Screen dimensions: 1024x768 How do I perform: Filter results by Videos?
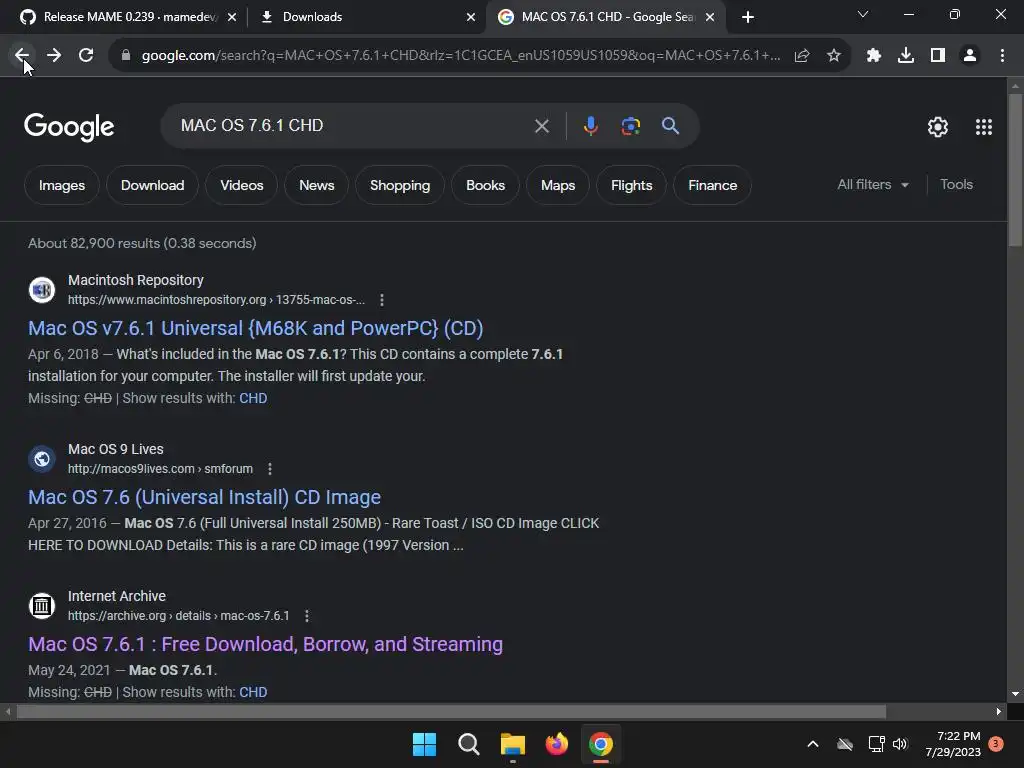[x=242, y=185]
